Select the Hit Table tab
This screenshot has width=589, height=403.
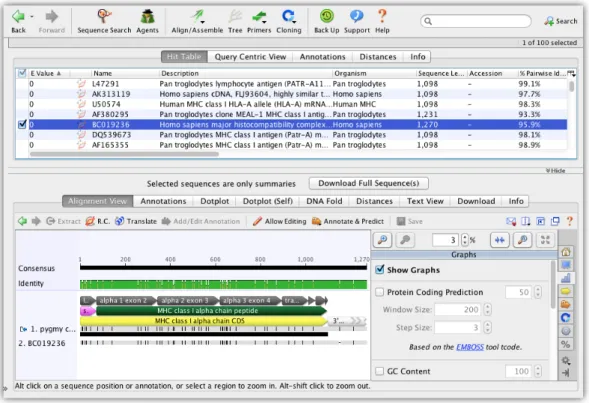click(x=184, y=57)
